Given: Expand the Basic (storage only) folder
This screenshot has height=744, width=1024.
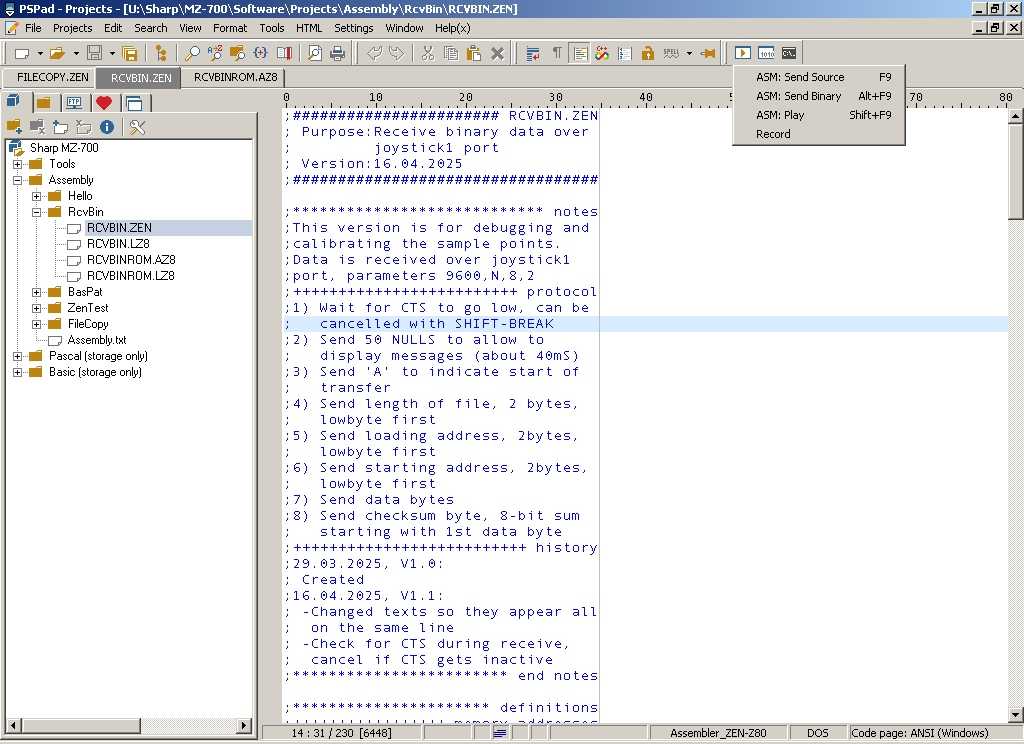Looking at the screenshot, I should coord(18,372).
